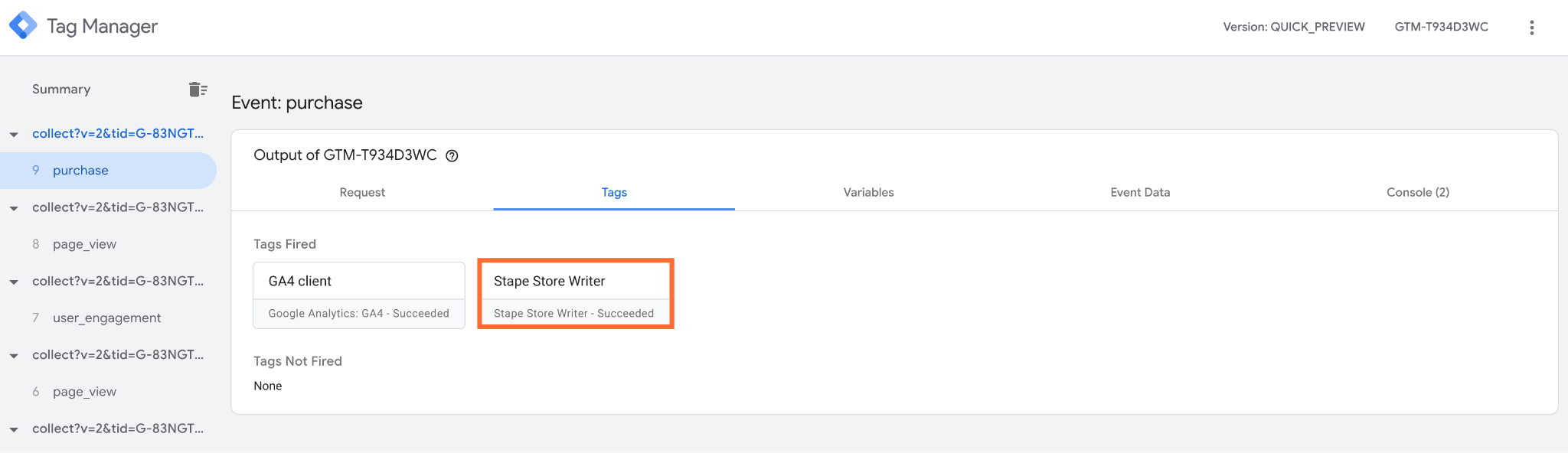This screenshot has height=453, width=1568.
Task: Click the Version: QUICK_PREVIEW label
Action: (1294, 27)
